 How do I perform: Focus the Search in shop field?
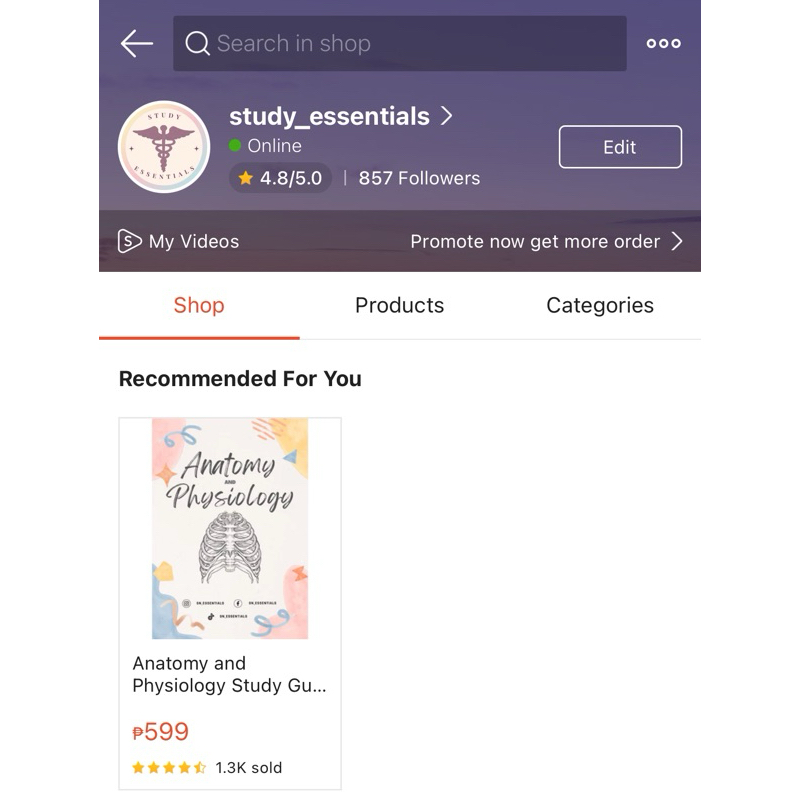(x=399, y=43)
